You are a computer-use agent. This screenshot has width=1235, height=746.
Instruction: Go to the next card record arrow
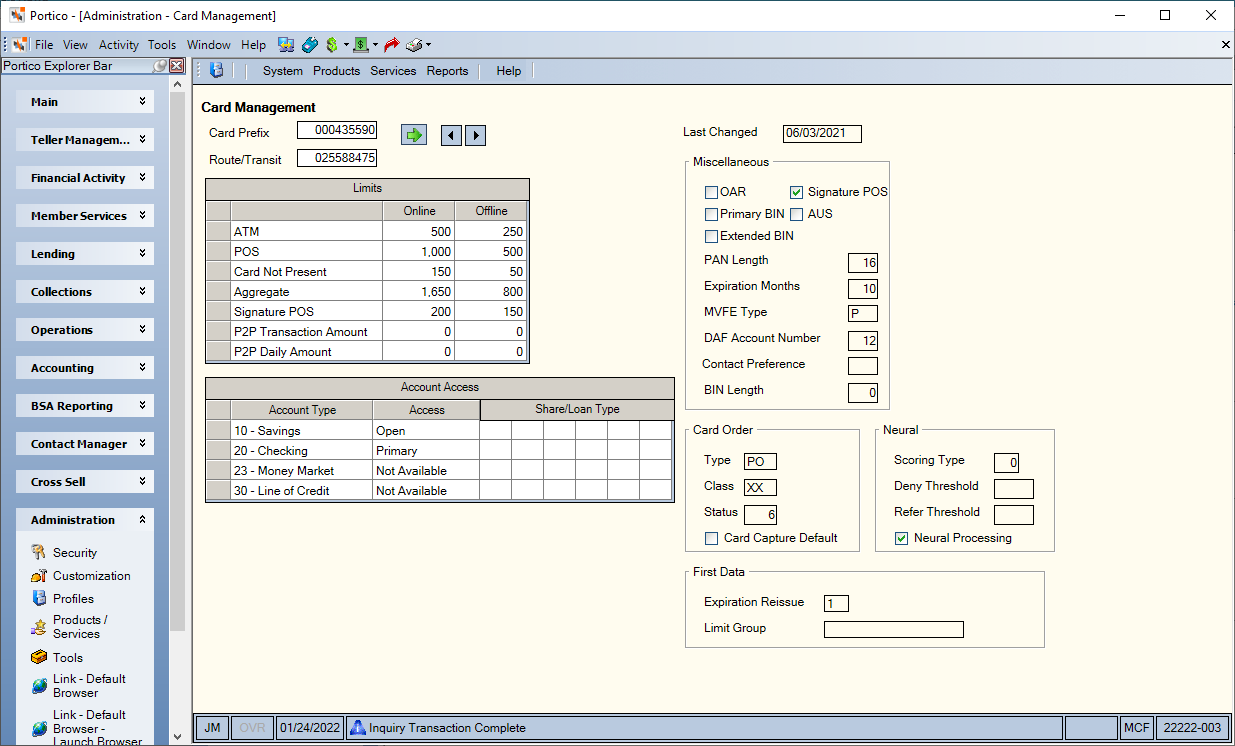point(475,135)
